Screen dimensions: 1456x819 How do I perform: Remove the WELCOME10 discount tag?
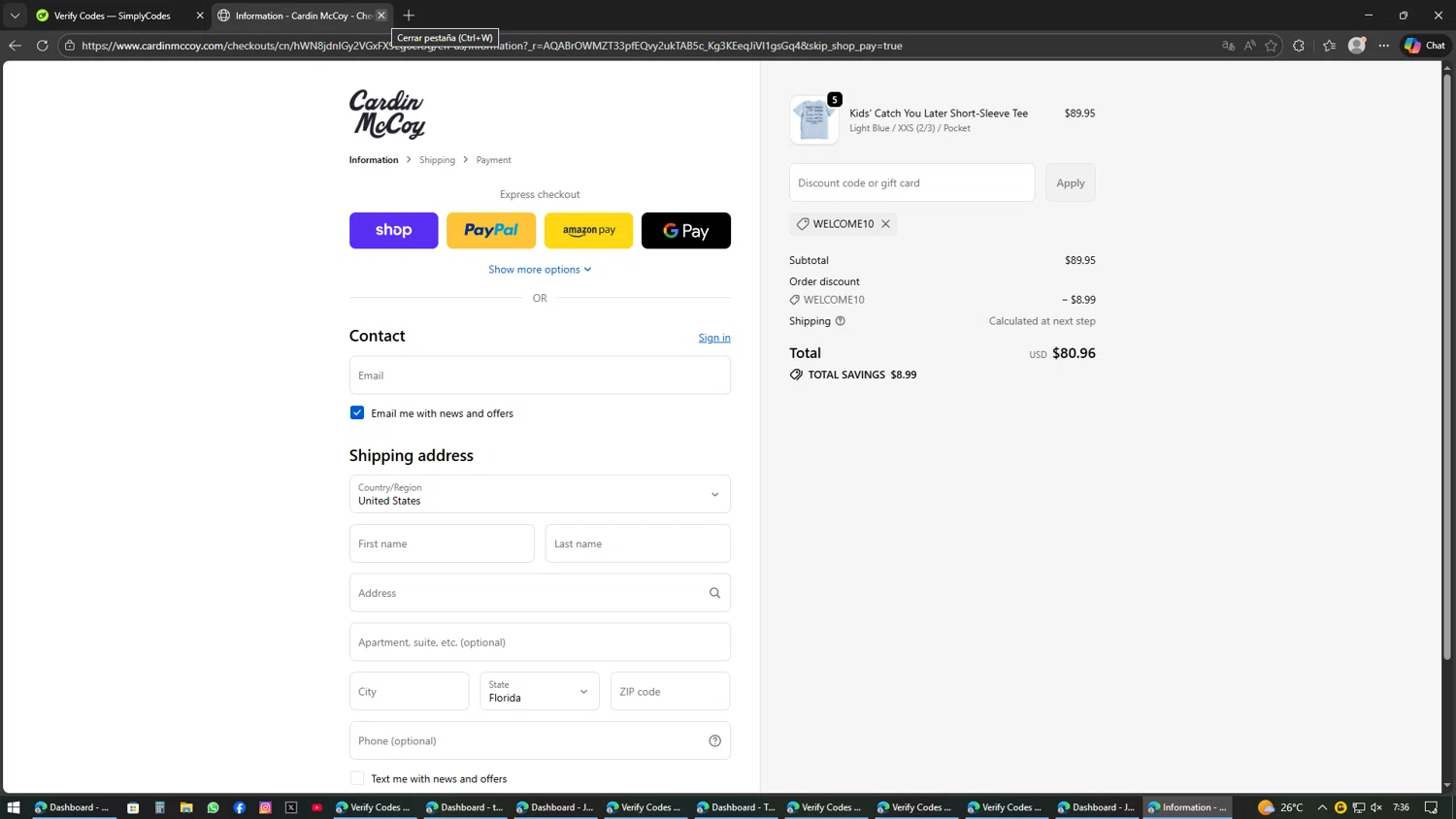pos(885,224)
